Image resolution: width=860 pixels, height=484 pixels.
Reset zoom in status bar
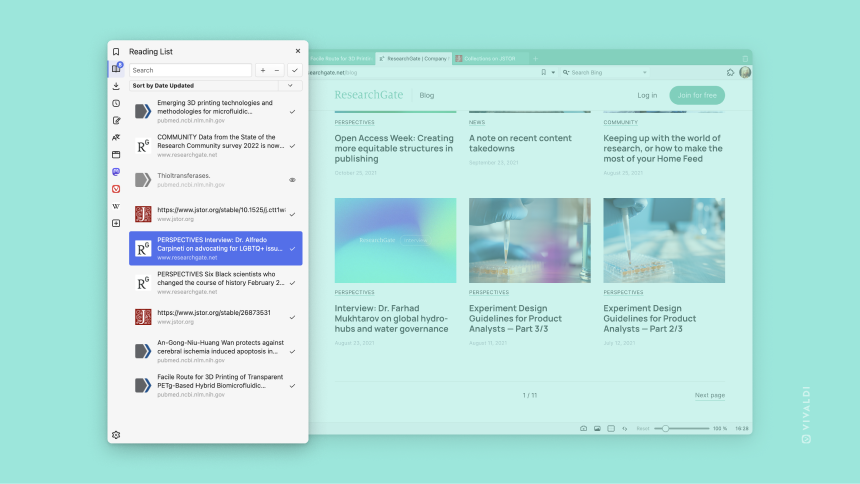[643, 429]
